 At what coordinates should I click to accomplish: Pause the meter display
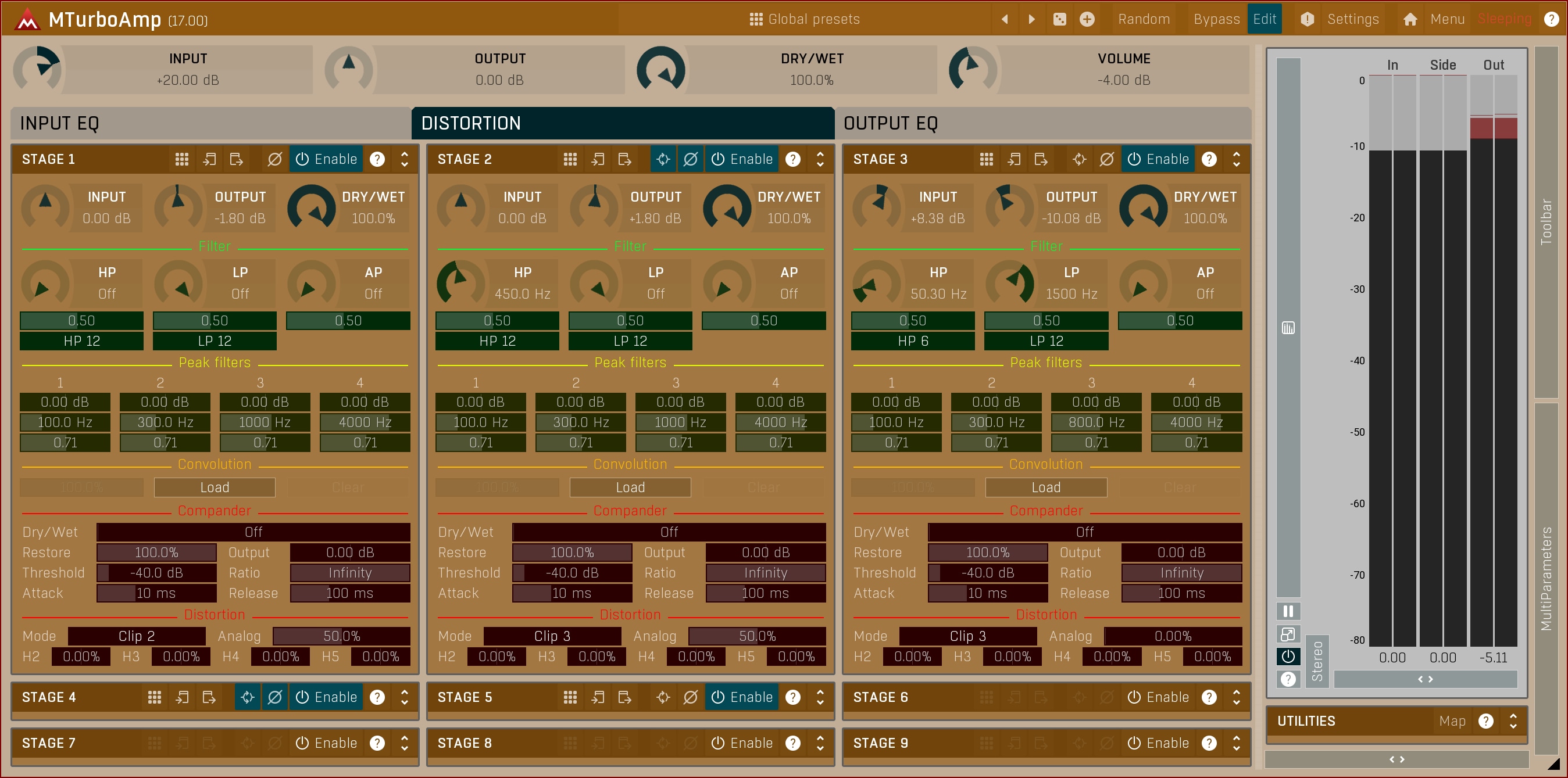(x=1288, y=611)
